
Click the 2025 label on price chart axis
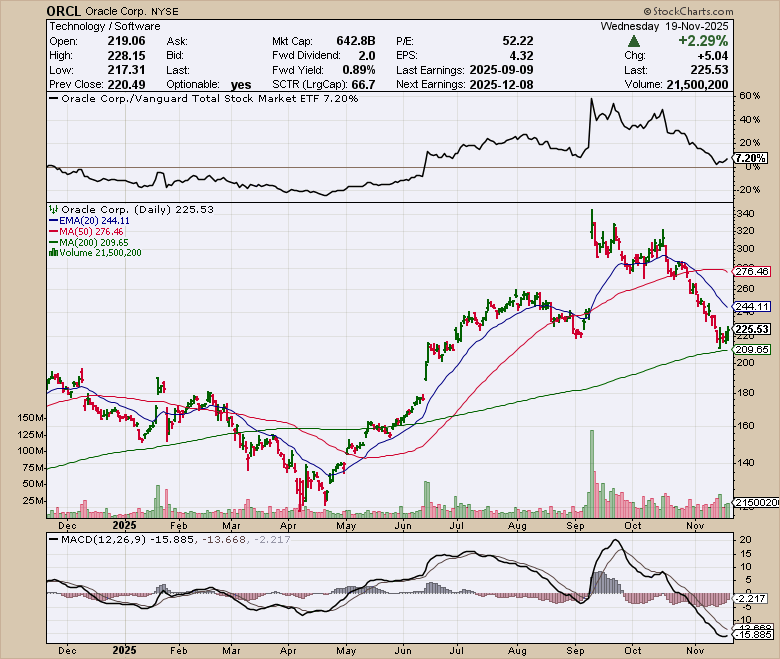(124, 526)
